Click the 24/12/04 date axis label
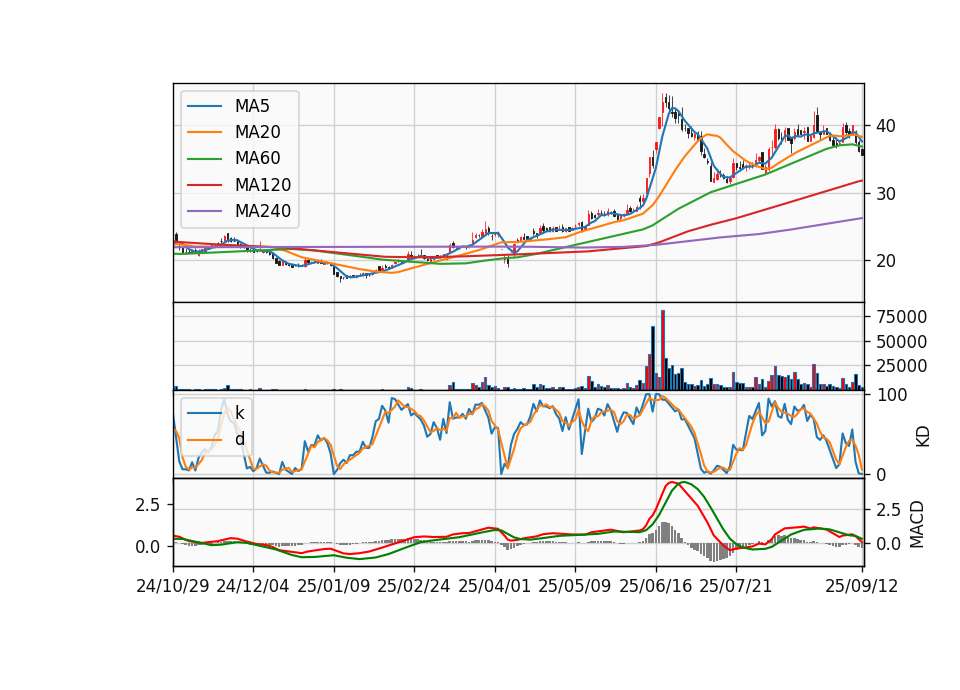 pos(253,586)
